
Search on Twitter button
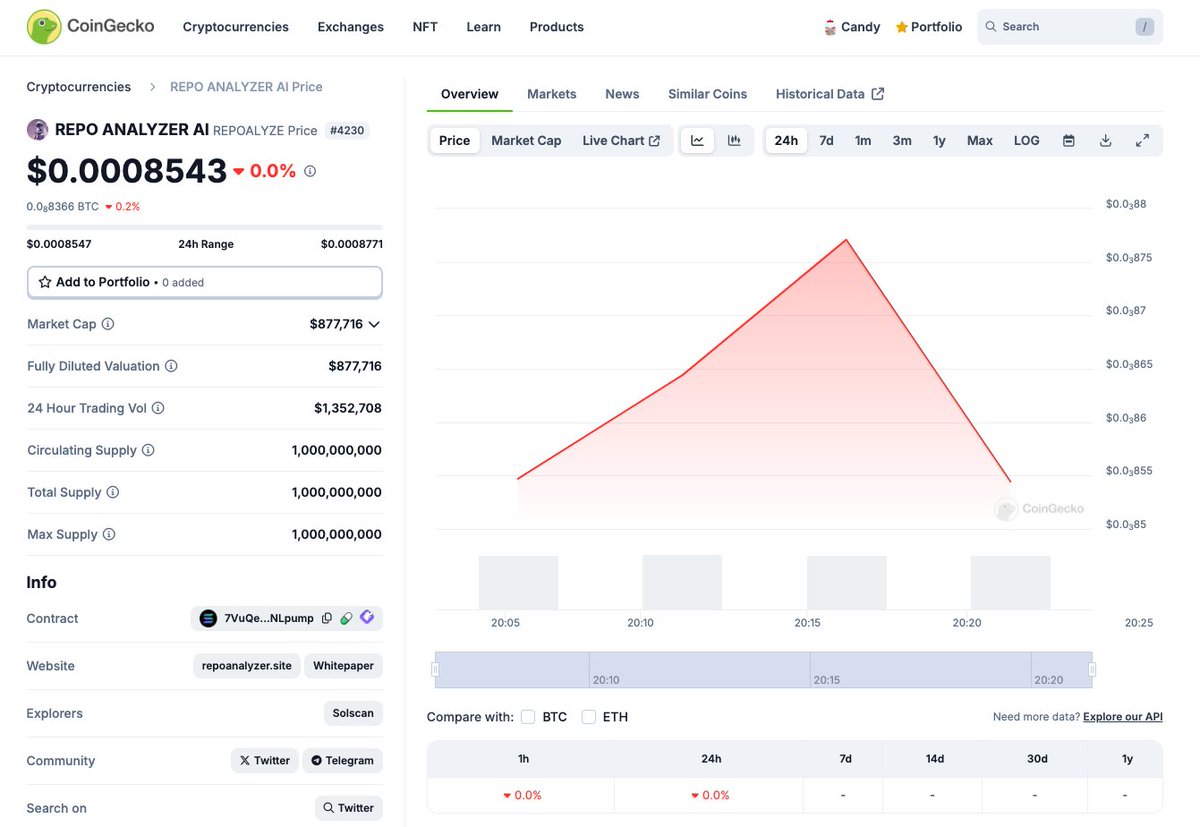348,808
